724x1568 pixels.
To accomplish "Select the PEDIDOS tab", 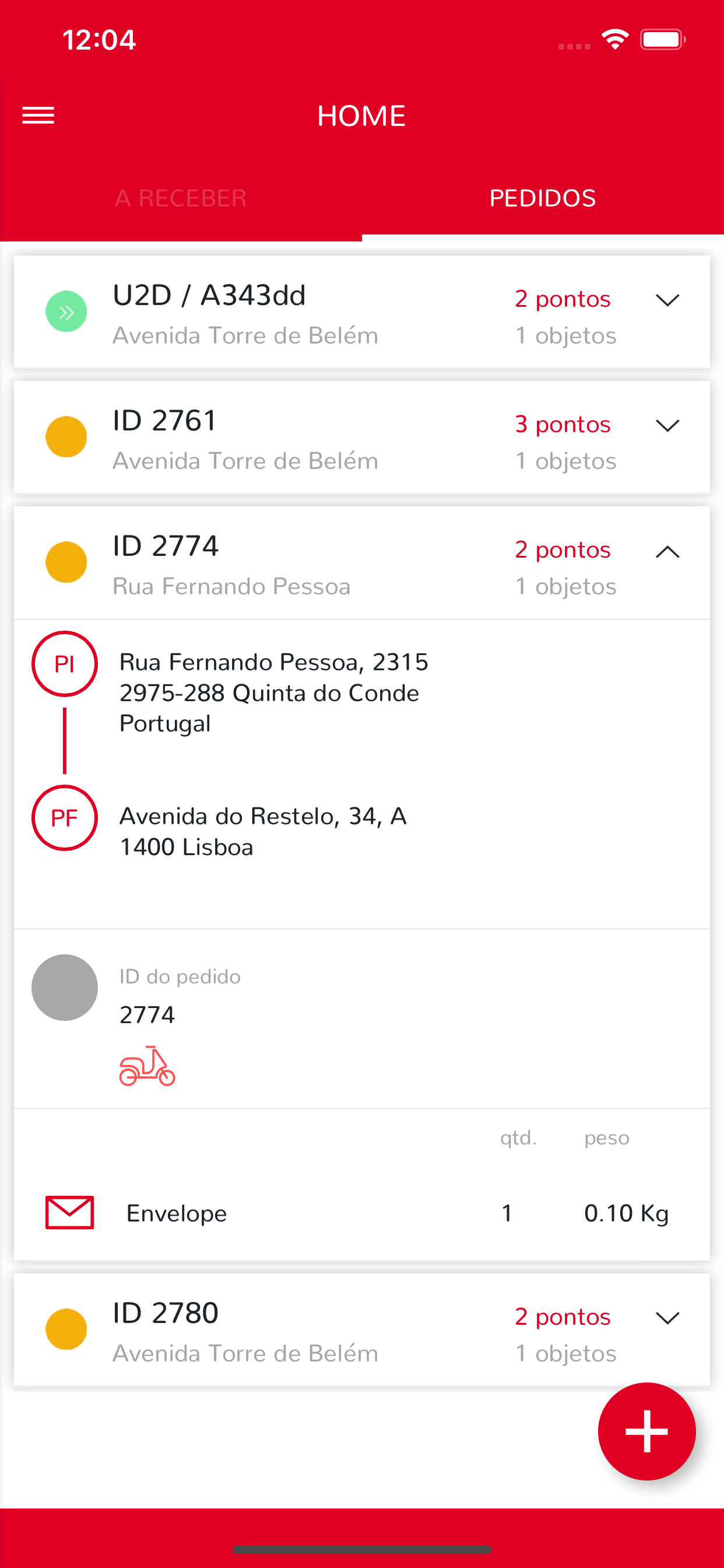I will [543, 198].
